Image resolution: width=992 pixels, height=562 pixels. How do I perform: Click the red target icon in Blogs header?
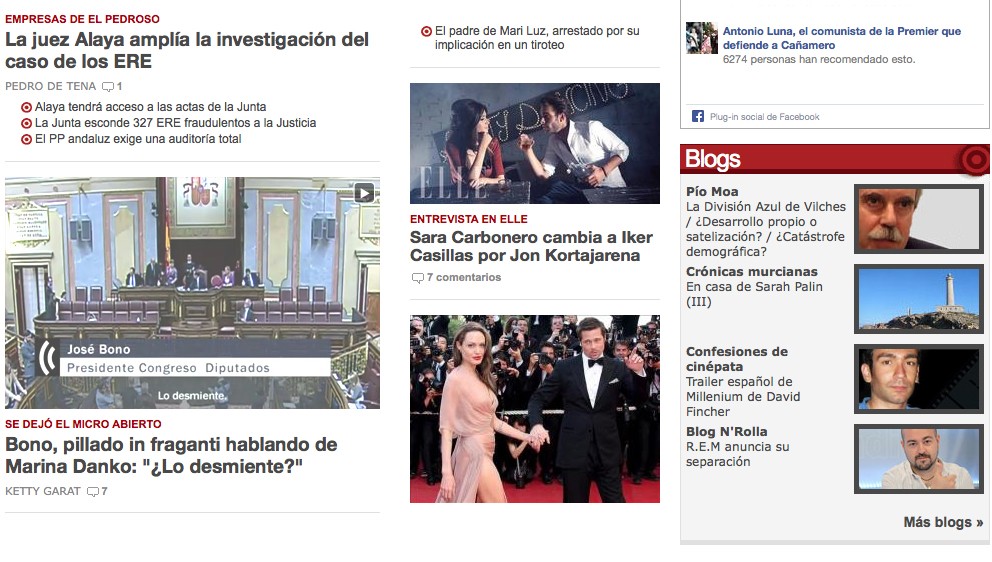click(972, 160)
